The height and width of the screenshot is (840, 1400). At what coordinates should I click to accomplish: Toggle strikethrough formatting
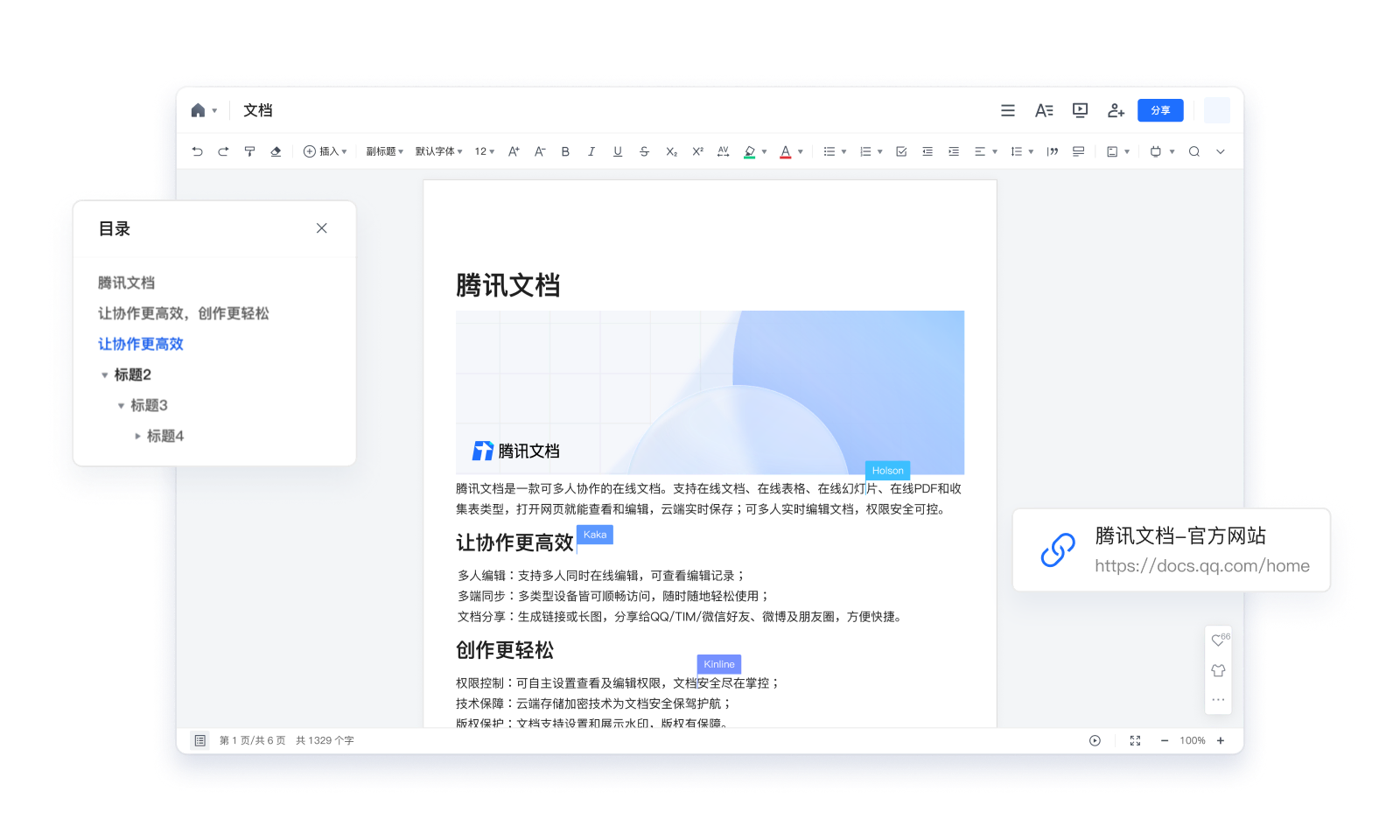point(644,151)
